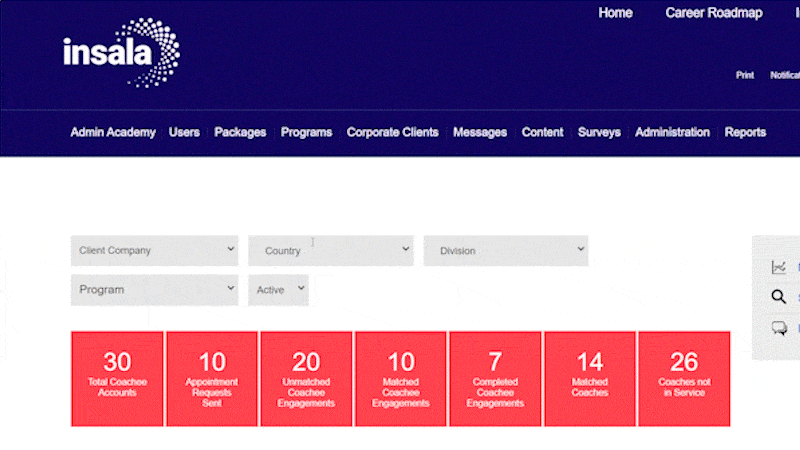
Task: Open the 26 Coaches not in Service tile
Action: [x=684, y=379]
